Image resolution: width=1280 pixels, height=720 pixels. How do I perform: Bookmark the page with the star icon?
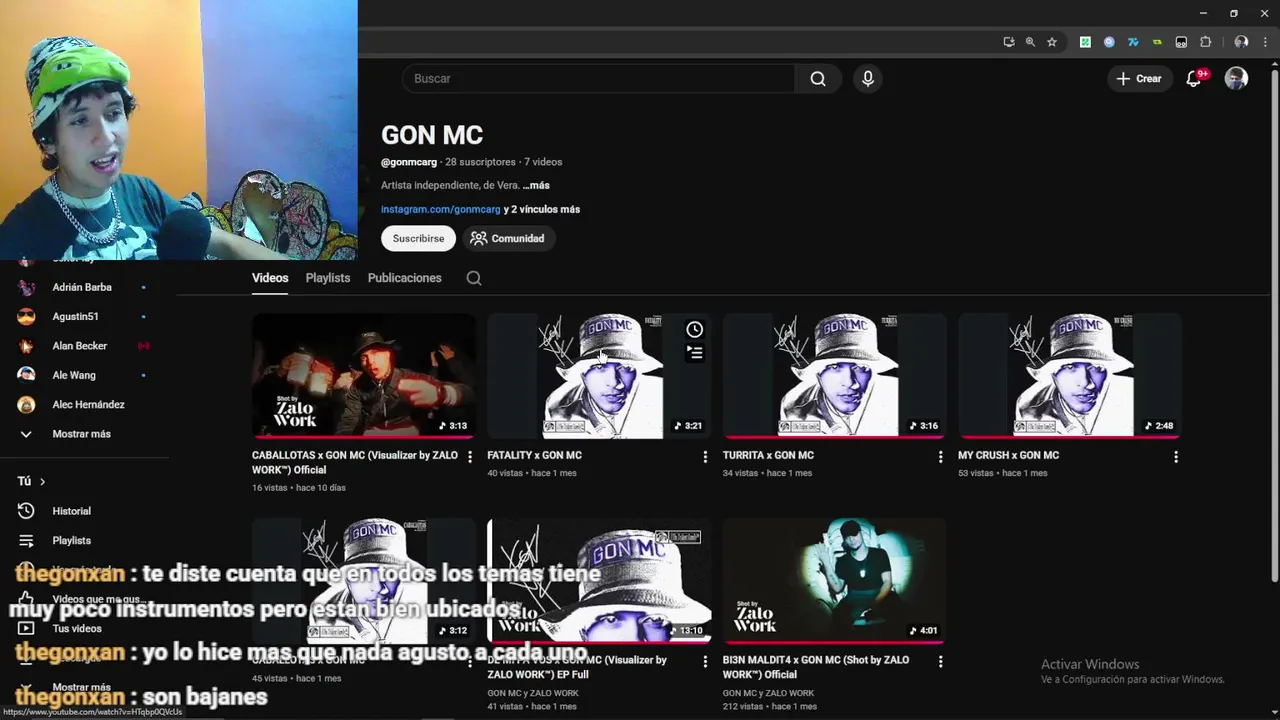(1052, 42)
